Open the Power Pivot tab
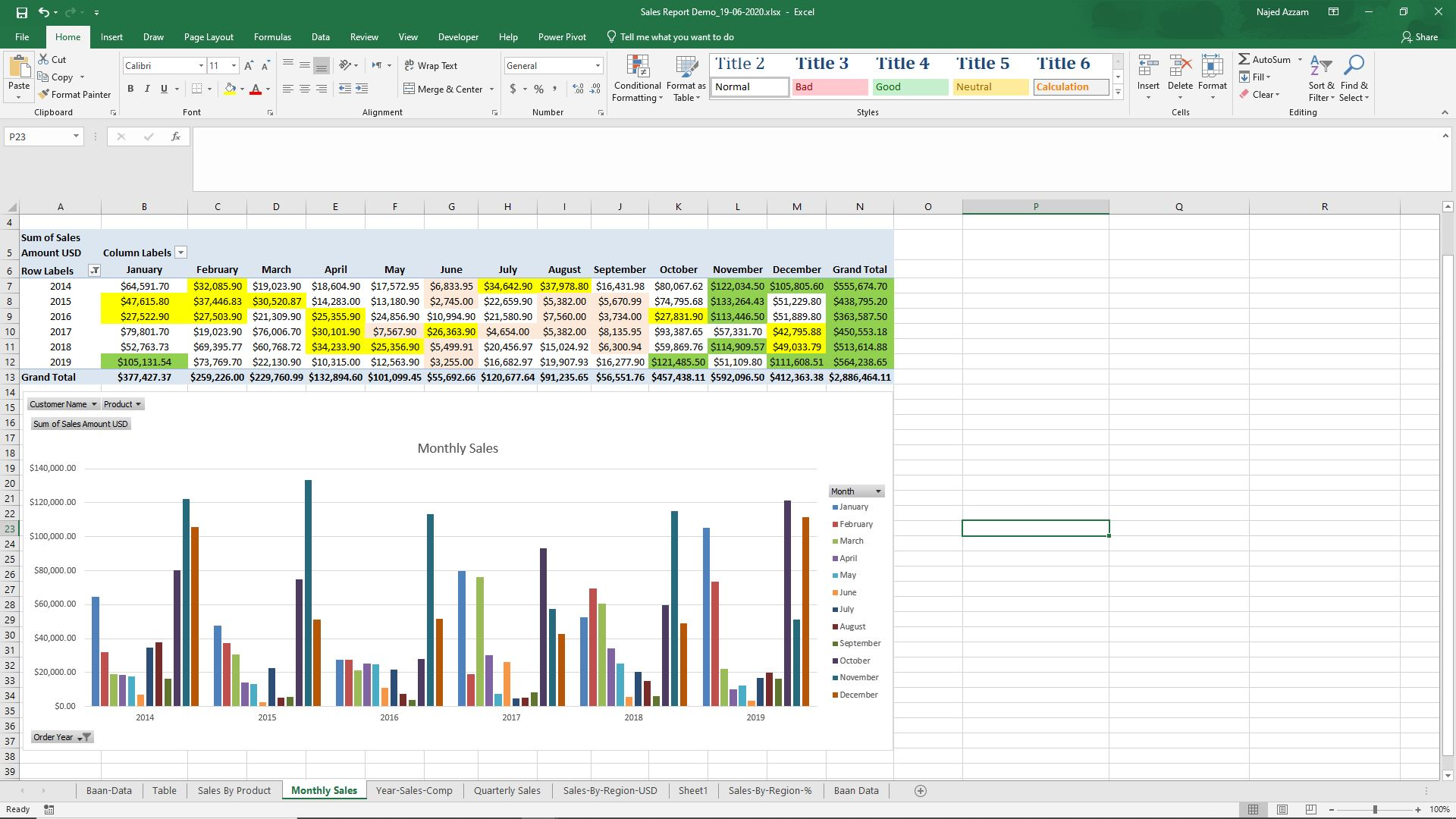The width and height of the screenshot is (1456, 819). [x=562, y=36]
